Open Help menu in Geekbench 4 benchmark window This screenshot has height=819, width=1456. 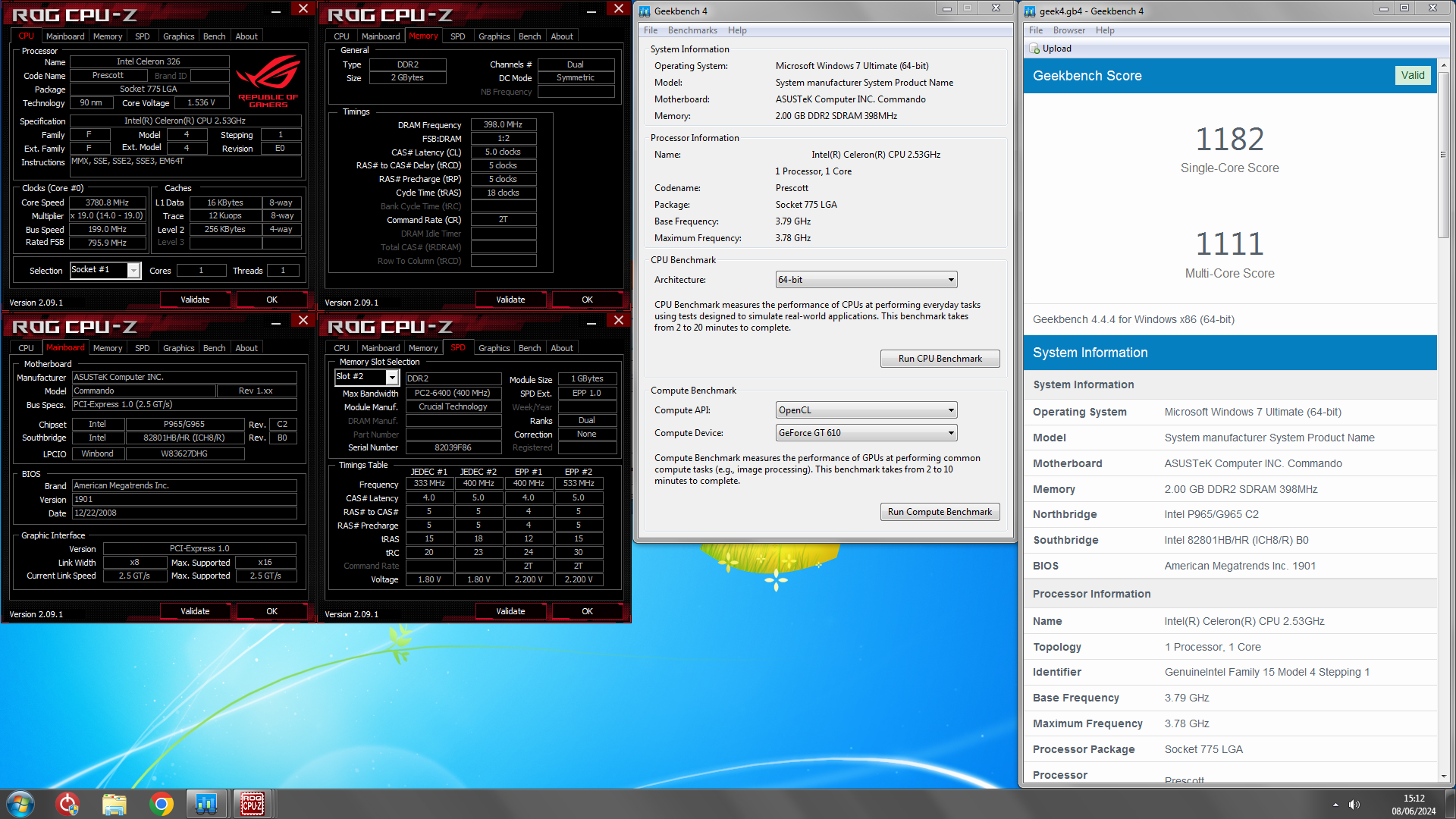pyautogui.click(x=737, y=30)
